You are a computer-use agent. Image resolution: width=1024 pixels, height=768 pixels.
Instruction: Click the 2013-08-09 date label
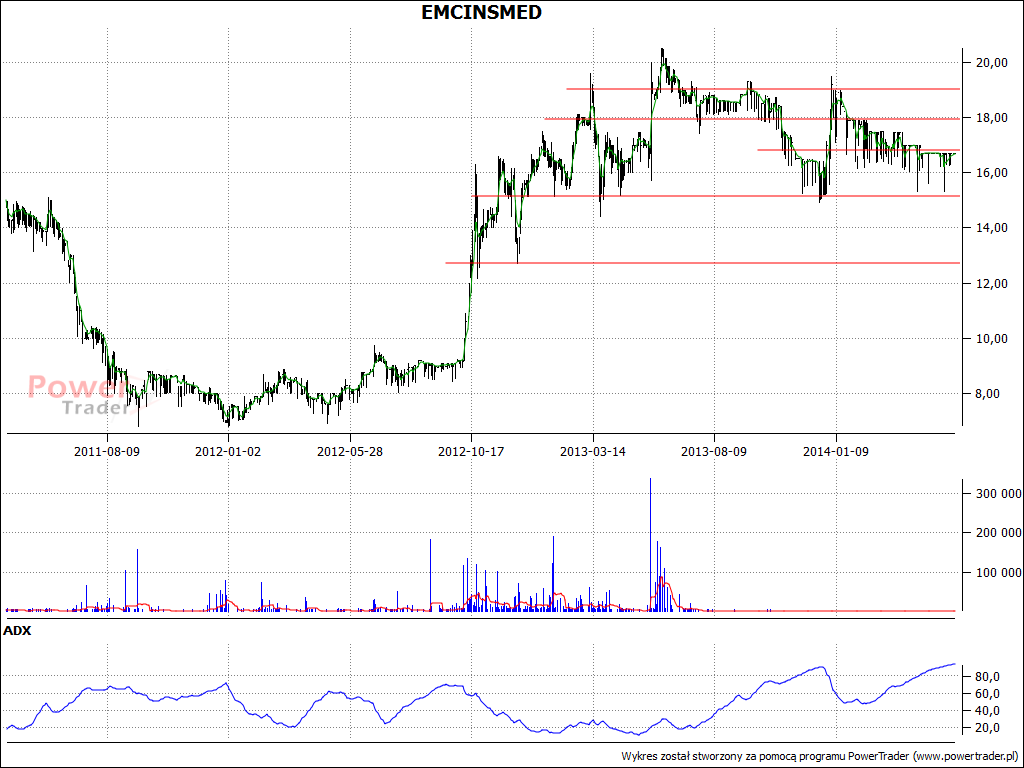[x=714, y=451]
